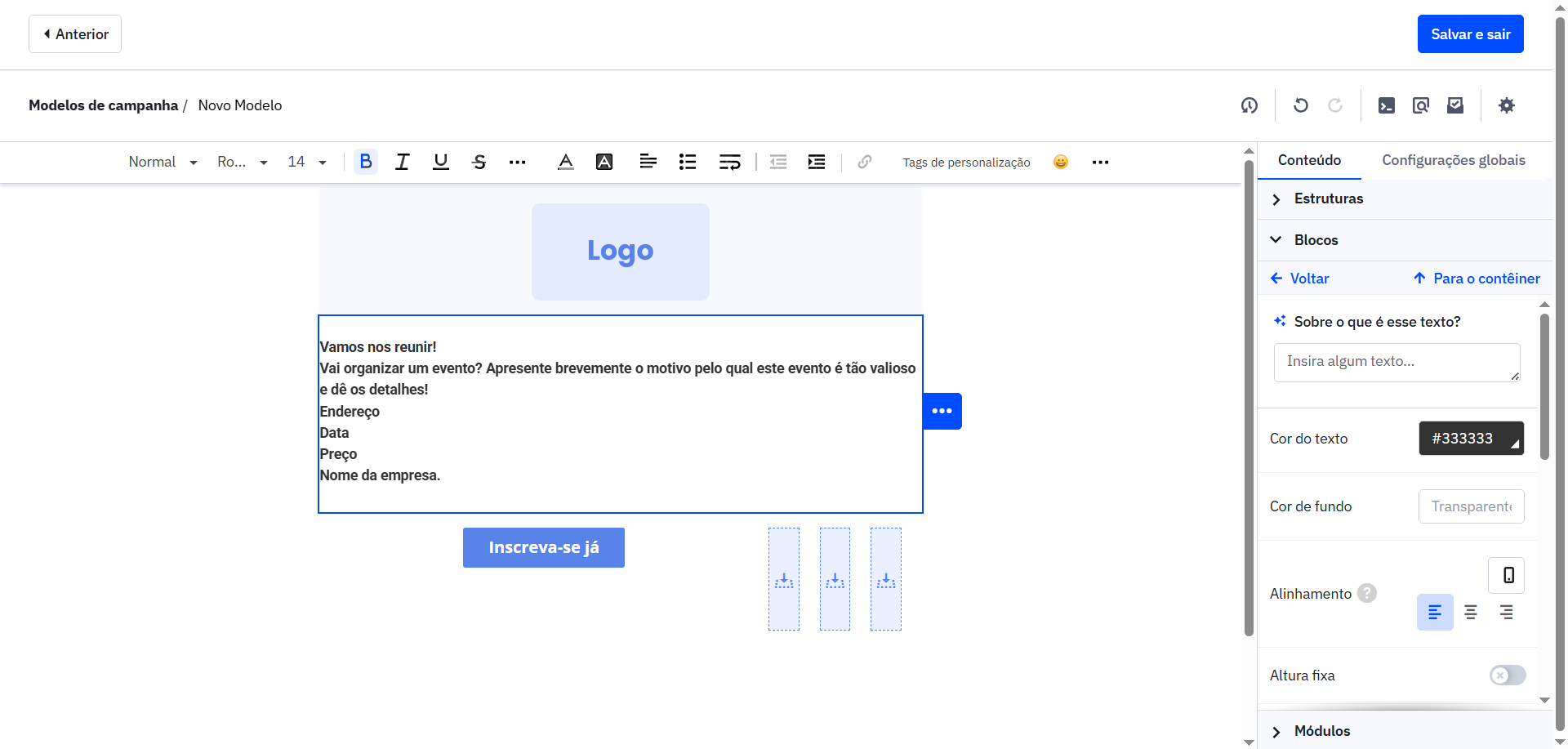Apply italic formatting to the text
This screenshot has height=749, width=1568.
coord(402,162)
